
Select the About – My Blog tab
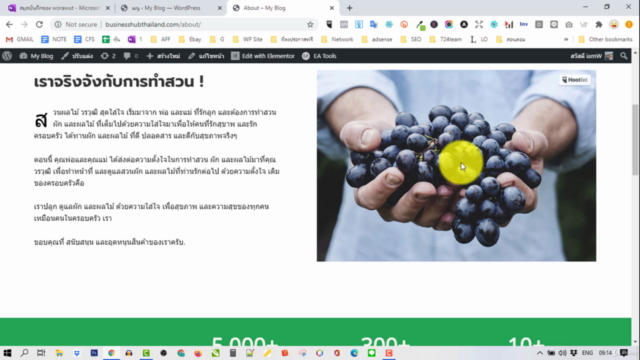[x=282, y=8]
